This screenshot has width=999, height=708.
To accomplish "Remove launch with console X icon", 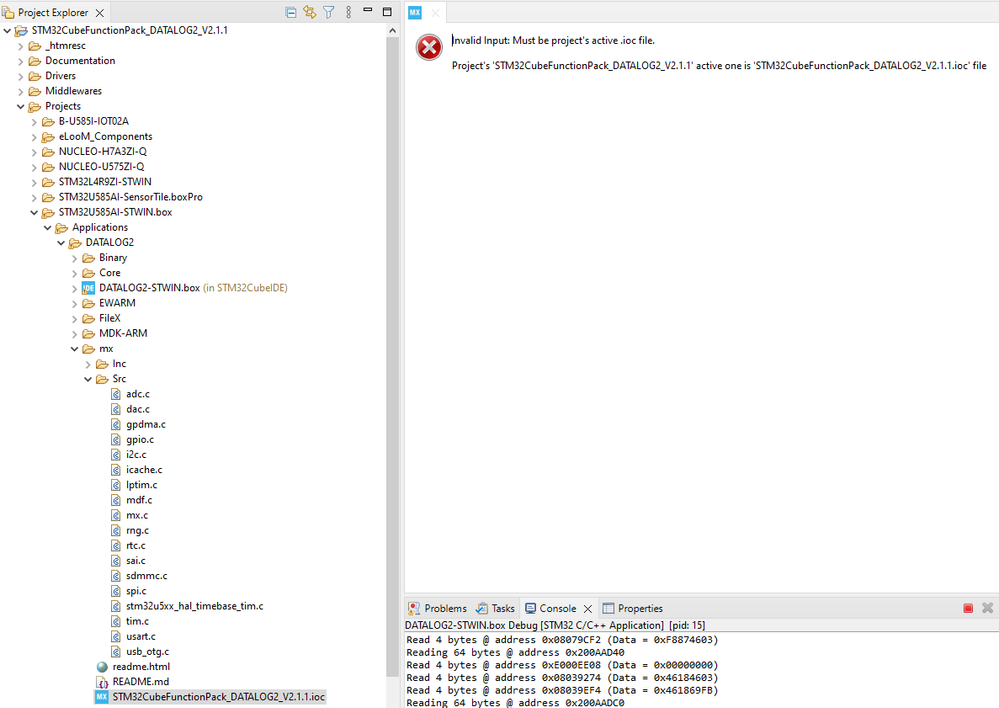I will (987, 608).
